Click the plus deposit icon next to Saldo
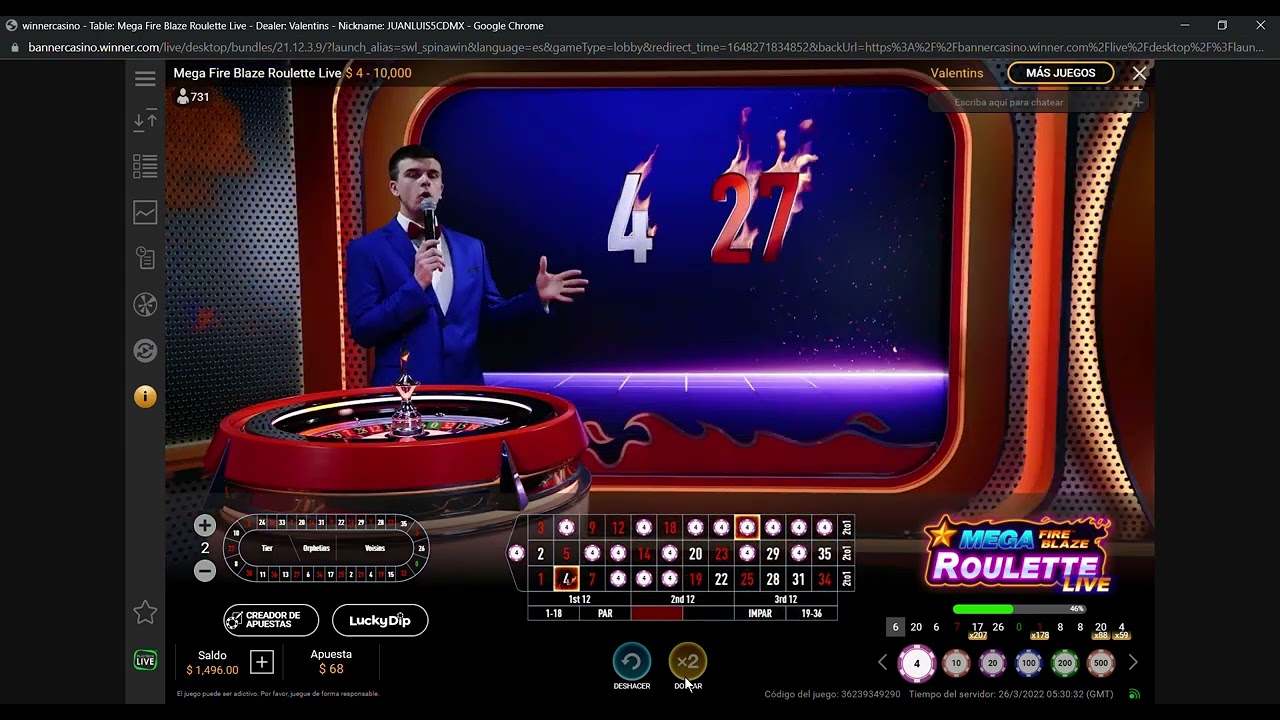Screen dimensions: 1280x720 click(x=262, y=662)
